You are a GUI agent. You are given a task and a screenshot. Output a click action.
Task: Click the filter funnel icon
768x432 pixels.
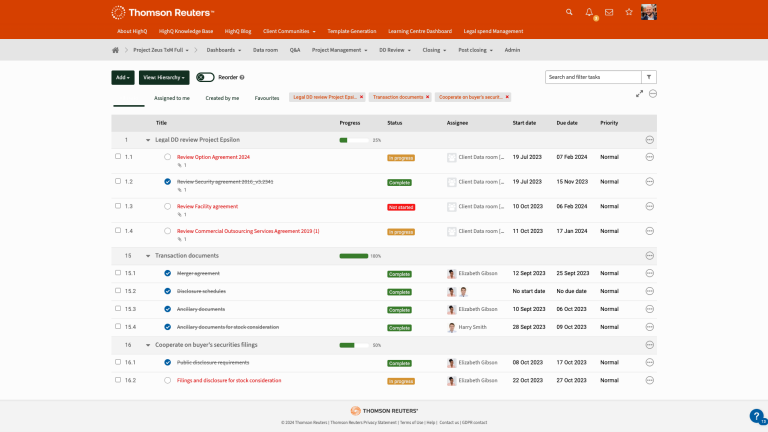coord(649,76)
